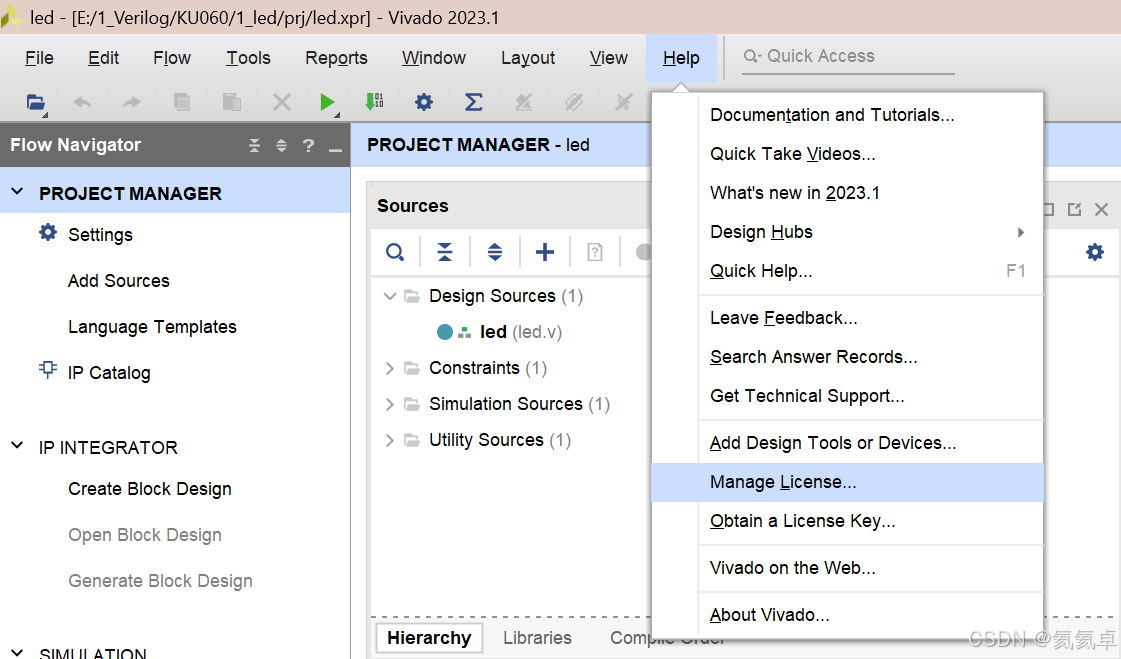Collapse the PROJECT MANAGER section chevron
This screenshot has height=659, width=1121.
click(x=17, y=192)
